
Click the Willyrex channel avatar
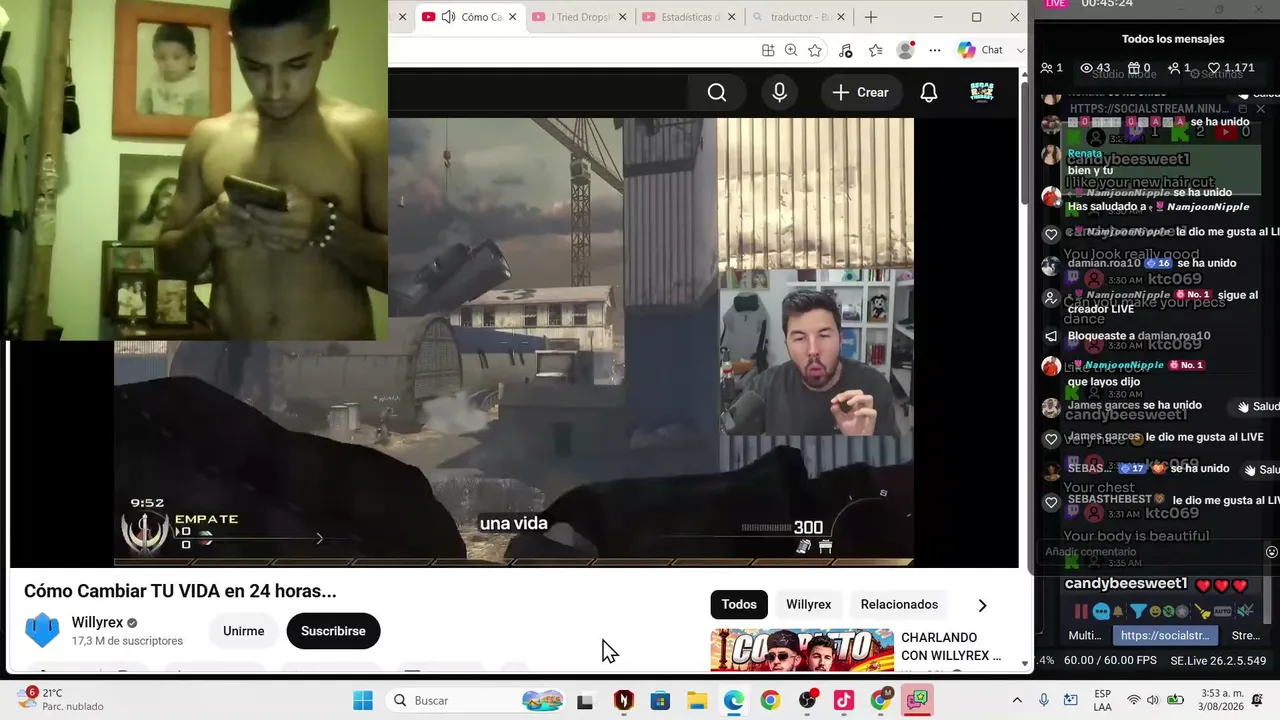point(42,631)
